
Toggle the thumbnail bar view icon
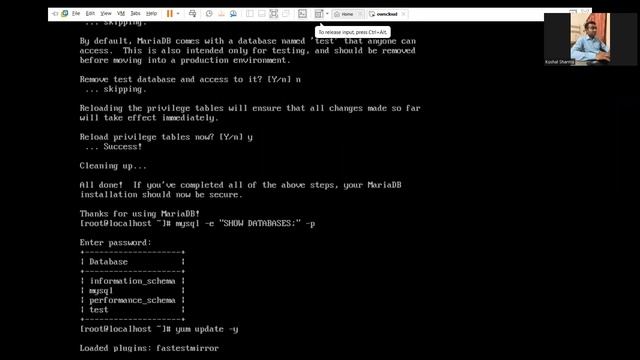tap(262, 13)
